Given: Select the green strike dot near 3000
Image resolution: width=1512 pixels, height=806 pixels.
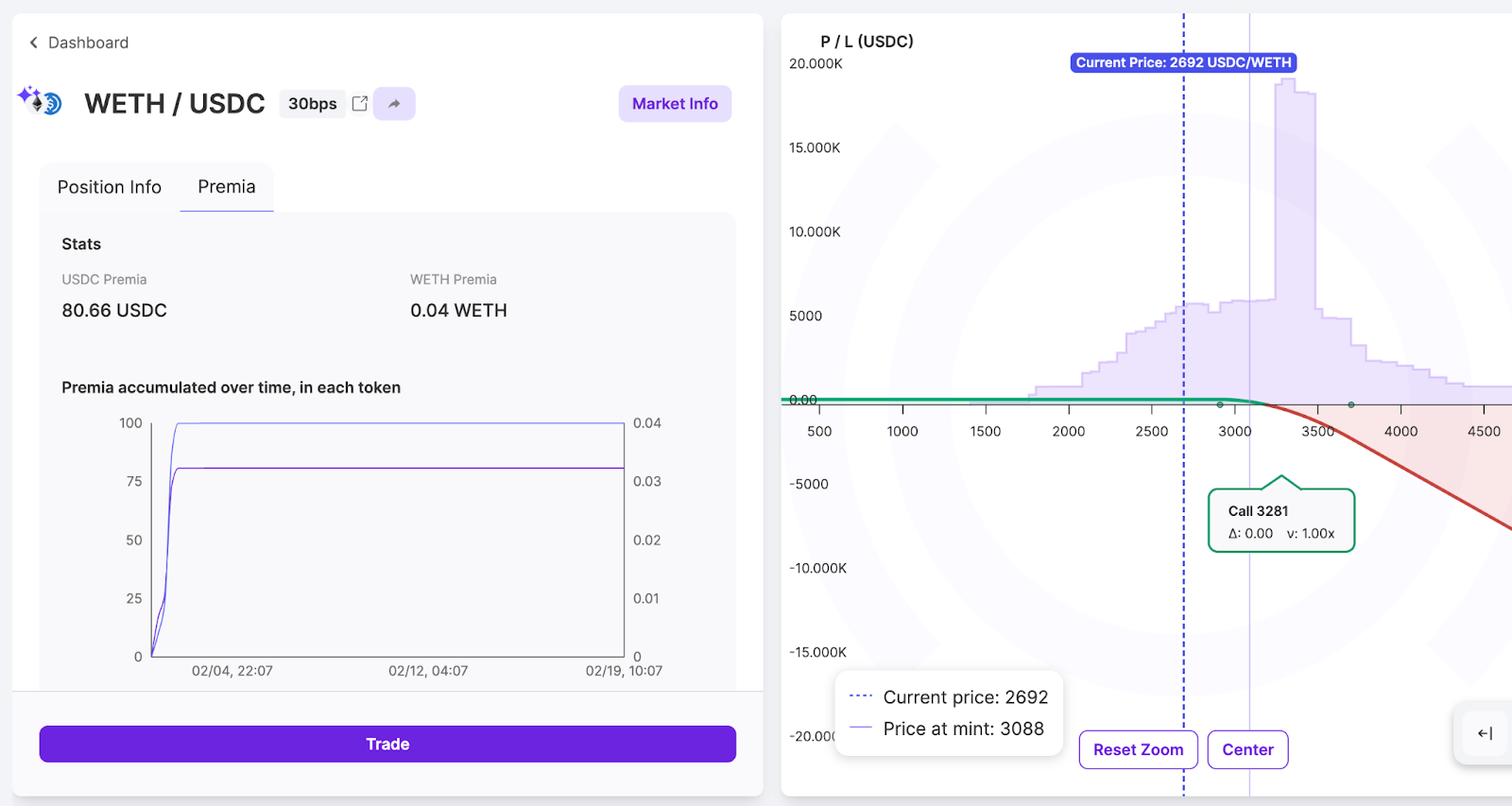Looking at the screenshot, I should click(x=1220, y=404).
